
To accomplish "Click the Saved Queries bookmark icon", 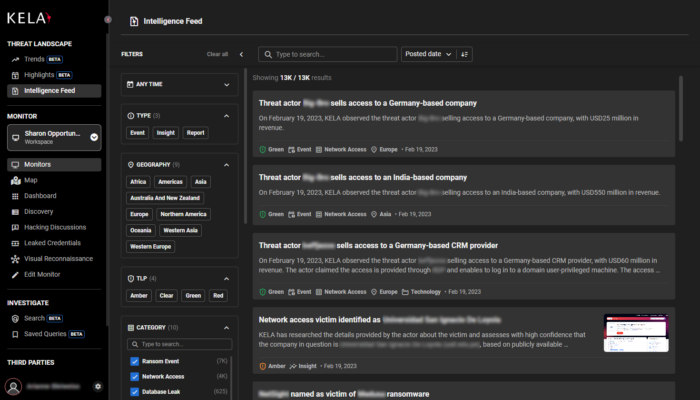I will pos(15,334).
